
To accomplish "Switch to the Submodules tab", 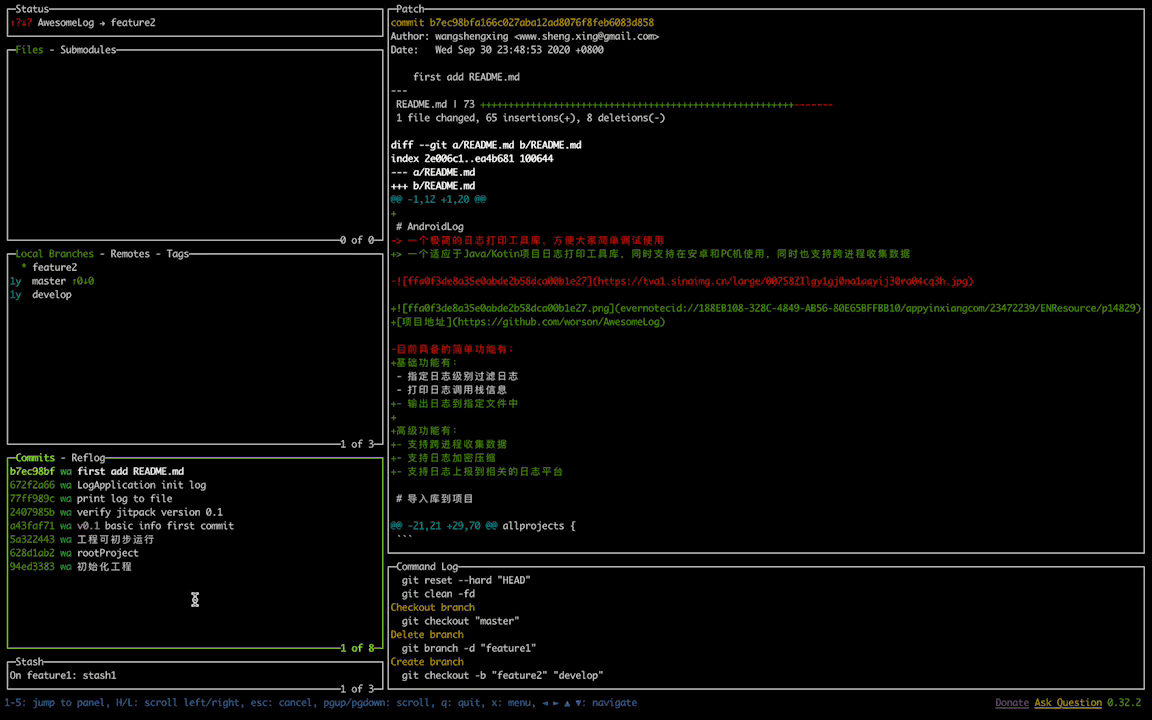I will pyautogui.click(x=88, y=50).
